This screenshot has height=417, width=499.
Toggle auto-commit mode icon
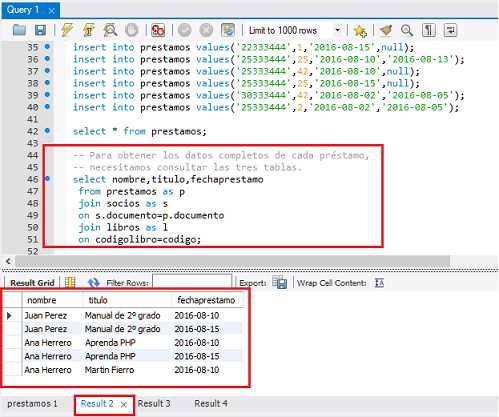[228, 30]
